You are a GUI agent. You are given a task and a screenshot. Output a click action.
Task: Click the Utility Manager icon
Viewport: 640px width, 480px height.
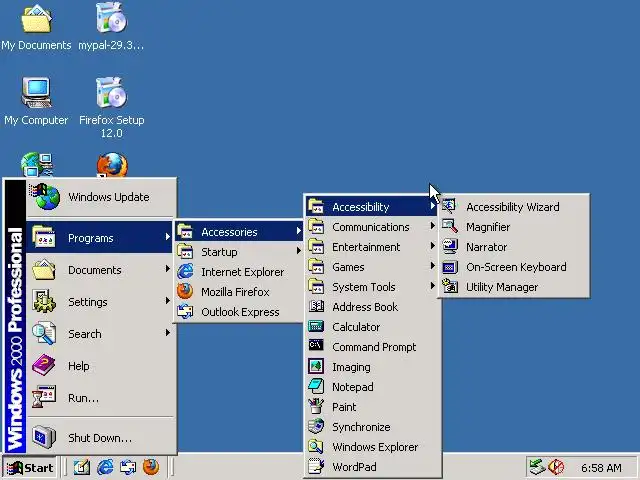[450, 286]
